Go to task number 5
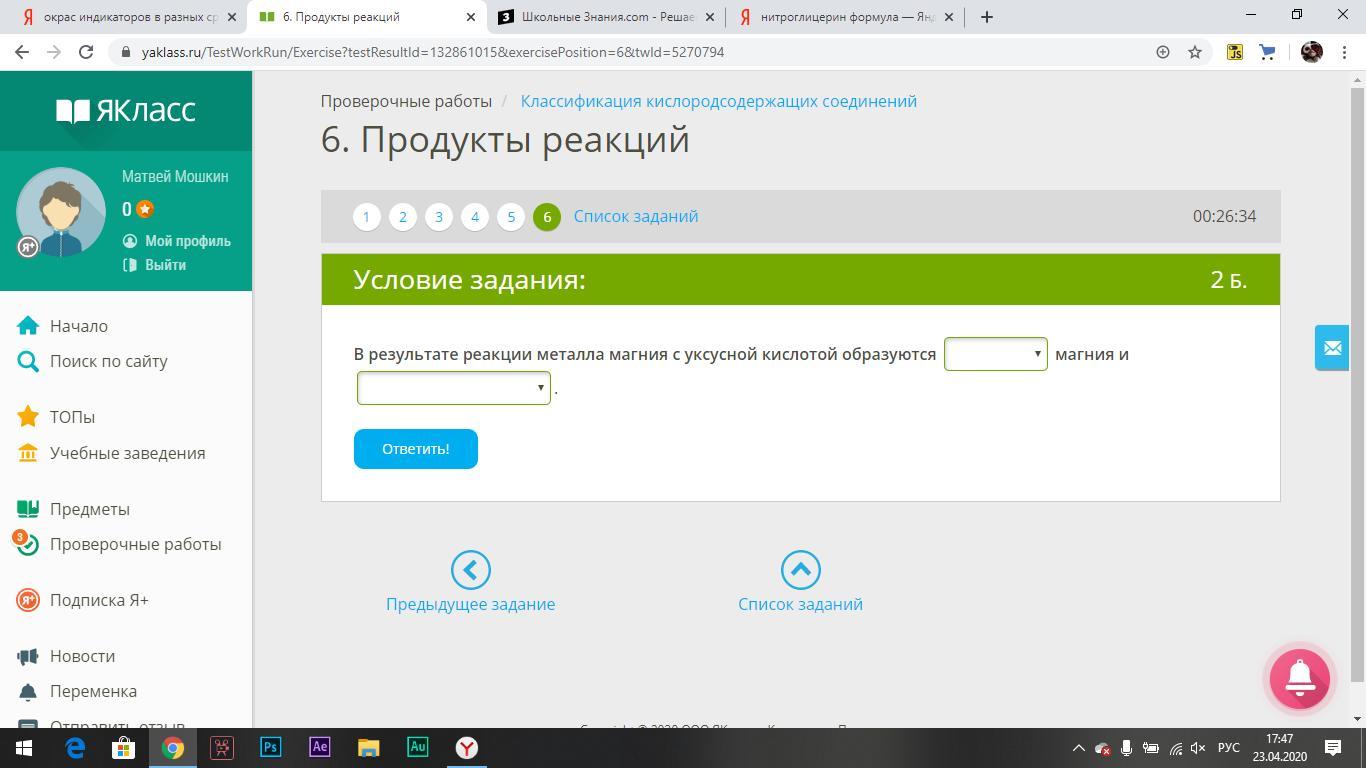This screenshot has height=768, width=1366. click(510, 217)
